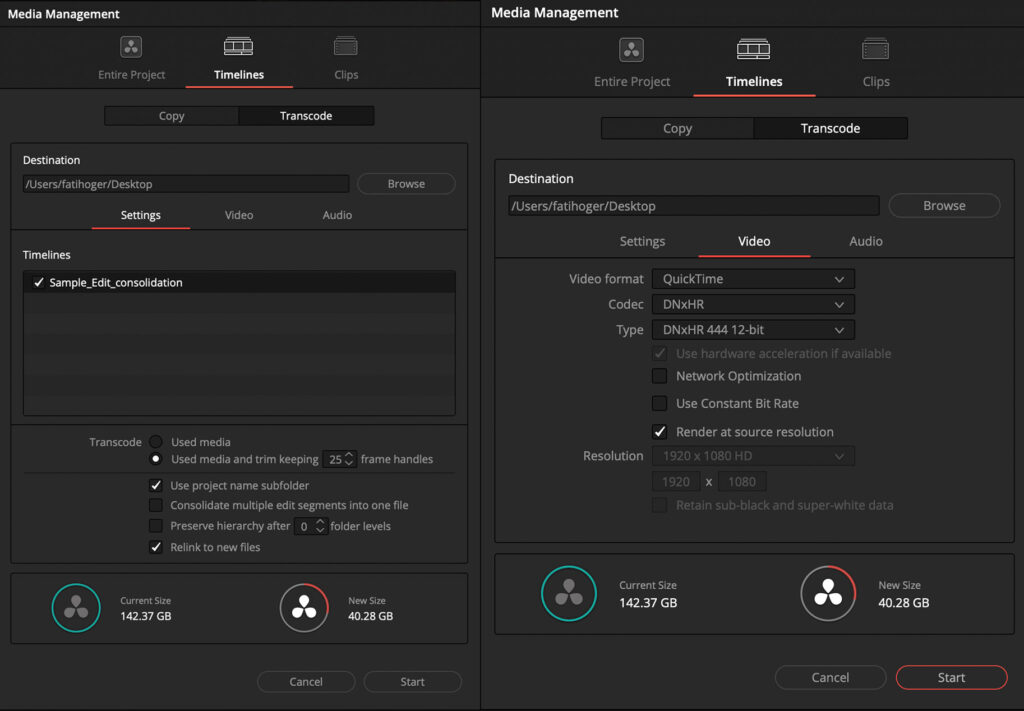Toggle 'Use project name subfolder' checkbox

pos(155,485)
